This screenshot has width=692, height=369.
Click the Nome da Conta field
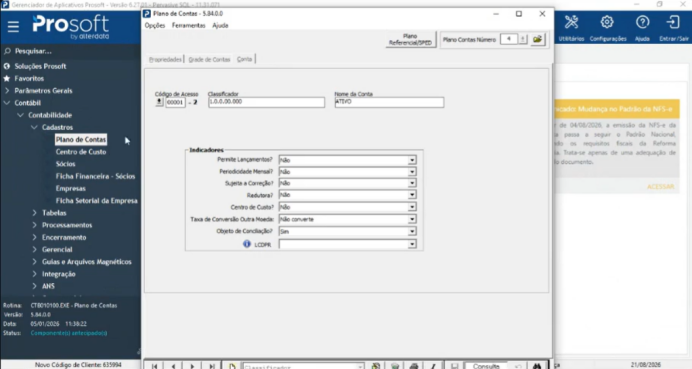pyautogui.click(x=389, y=102)
